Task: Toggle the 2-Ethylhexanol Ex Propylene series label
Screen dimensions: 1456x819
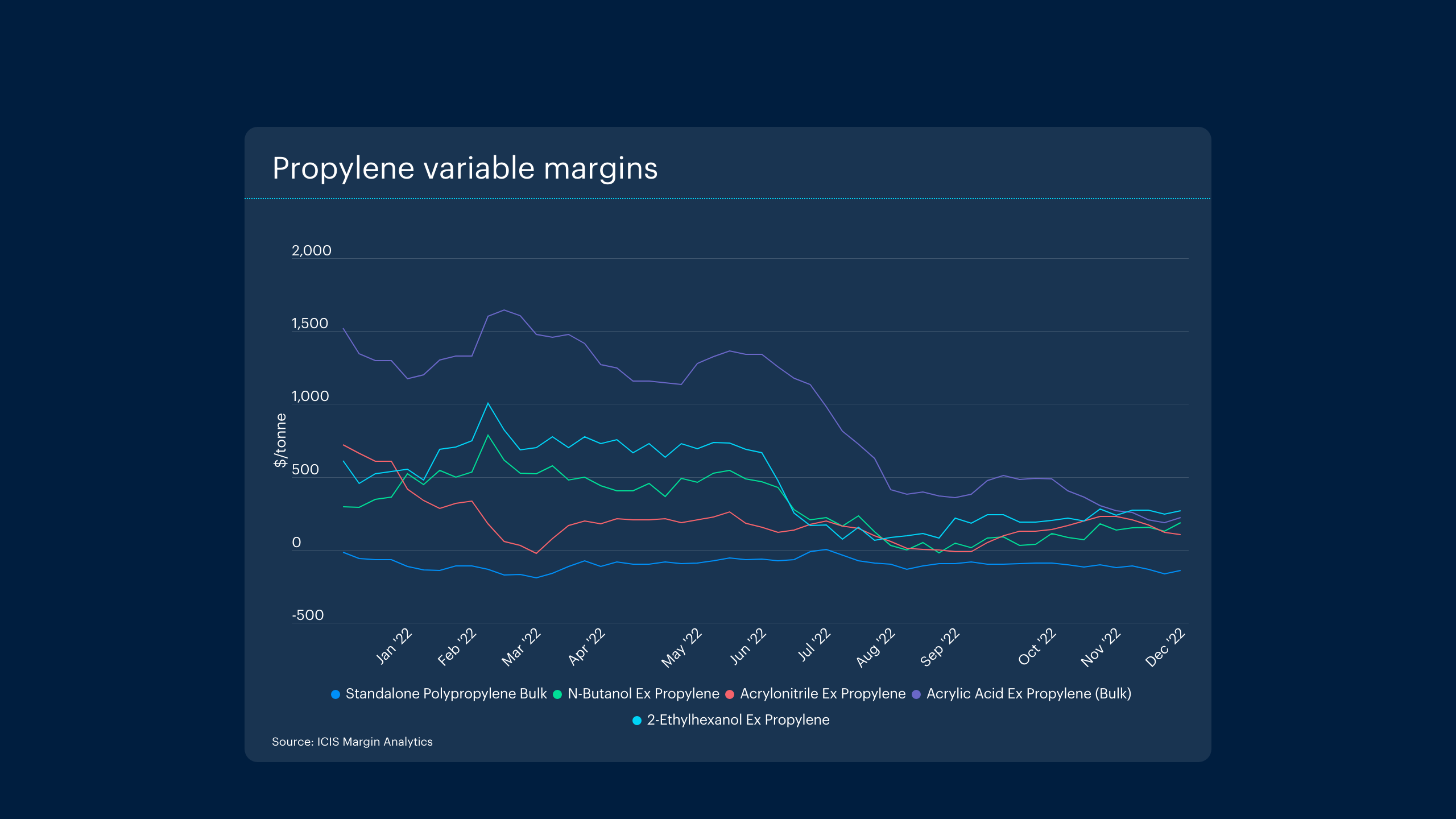Action: pyautogui.click(x=738, y=720)
